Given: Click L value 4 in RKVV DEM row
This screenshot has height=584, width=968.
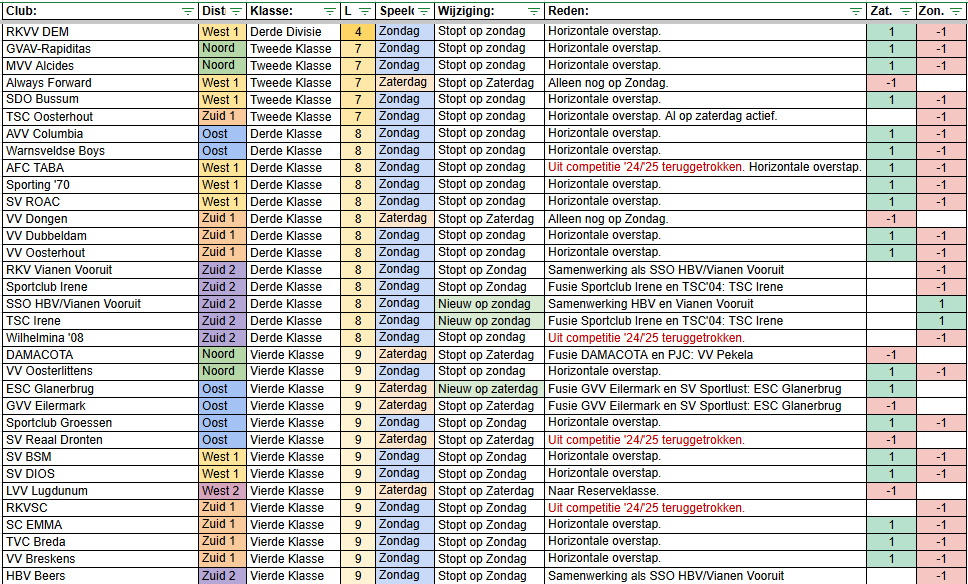Looking at the screenshot, I should click(x=358, y=31).
